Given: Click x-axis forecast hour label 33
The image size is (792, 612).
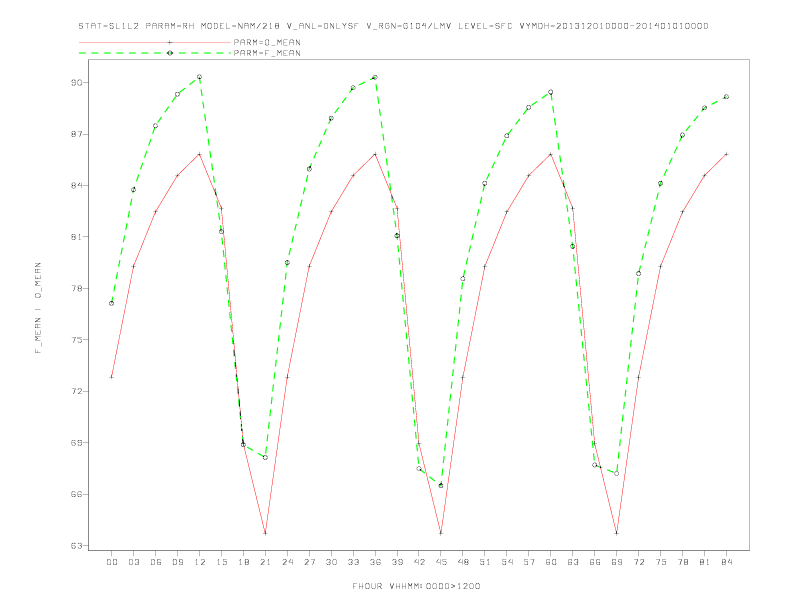Looking at the screenshot, I should tap(353, 562).
